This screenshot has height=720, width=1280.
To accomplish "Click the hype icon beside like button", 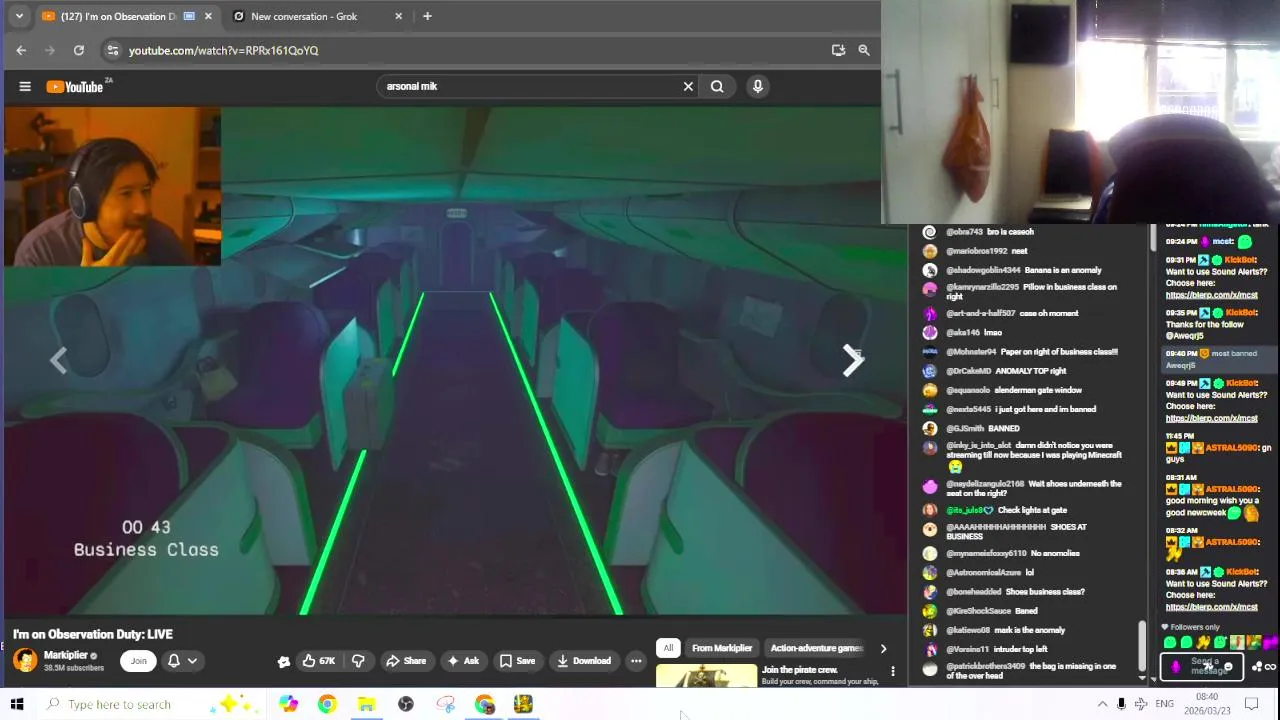I will pos(284,661).
